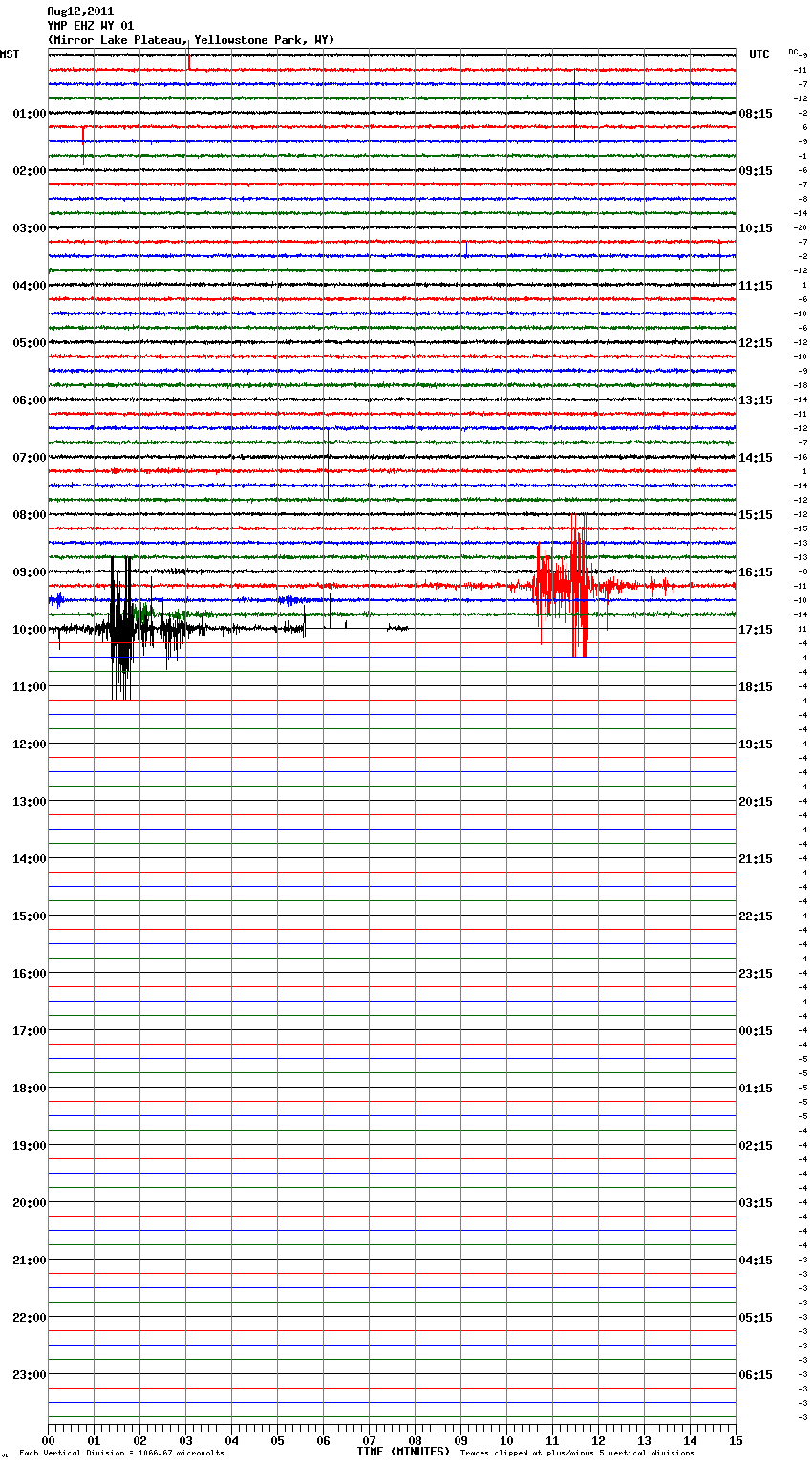Screen dimensions: 812x1466
Task: Click minute 01 on the time axis
Action: pyautogui.click(x=94, y=1440)
